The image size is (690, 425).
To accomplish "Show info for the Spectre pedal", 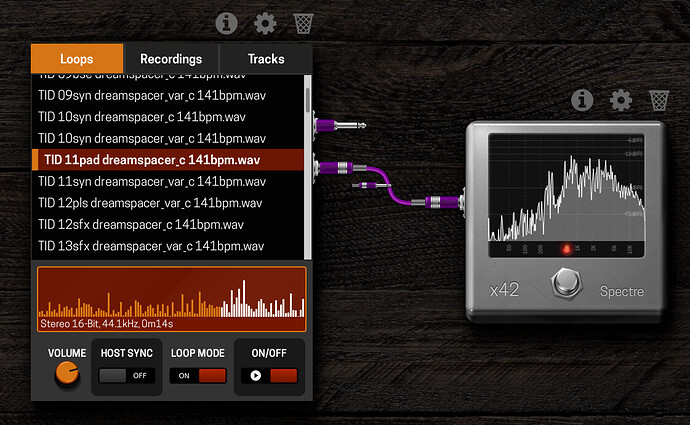I will coord(582,100).
